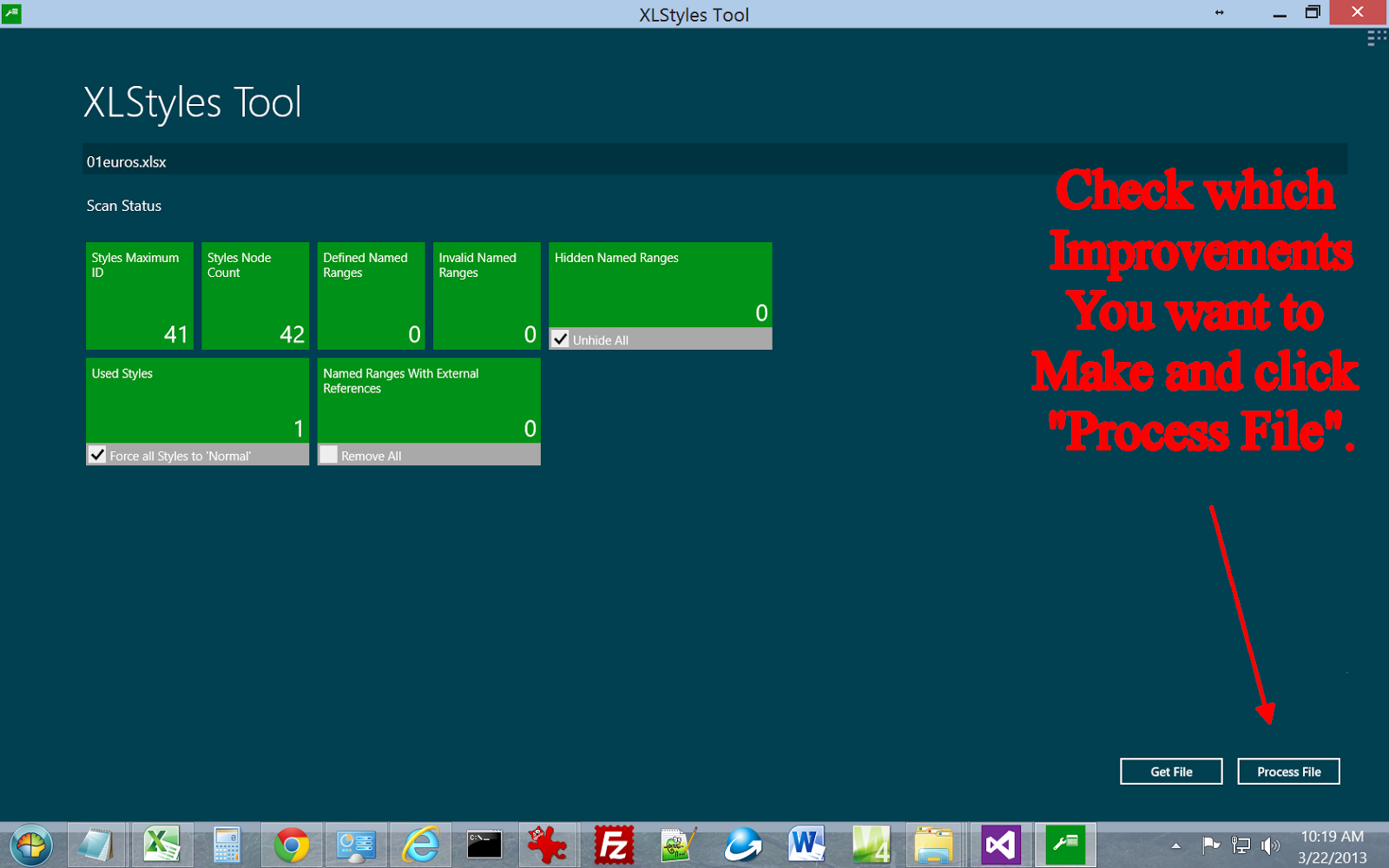The width and height of the screenshot is (1389, 868).
Task: Open the Command Prompt from the taskbar
Action: 484,844
